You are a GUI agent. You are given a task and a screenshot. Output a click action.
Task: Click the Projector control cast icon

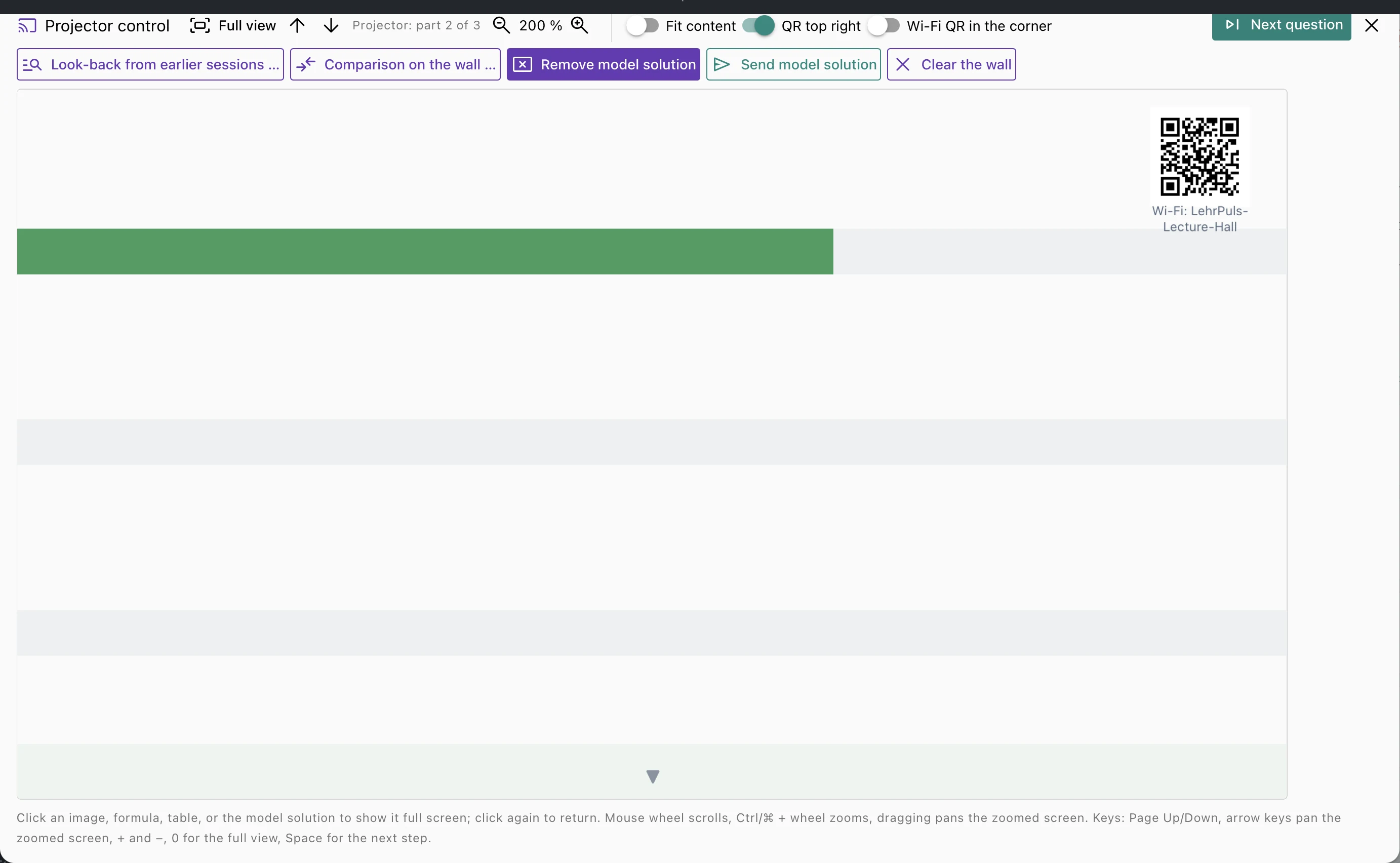click(27, 26)
